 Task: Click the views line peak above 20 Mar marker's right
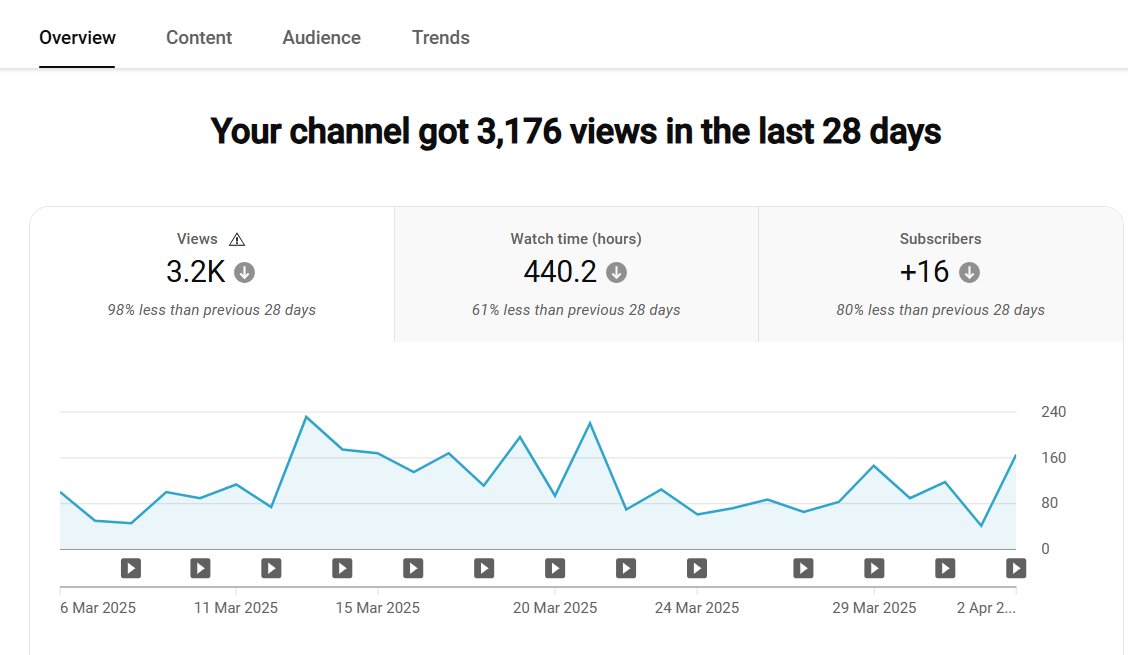point(591,423)
